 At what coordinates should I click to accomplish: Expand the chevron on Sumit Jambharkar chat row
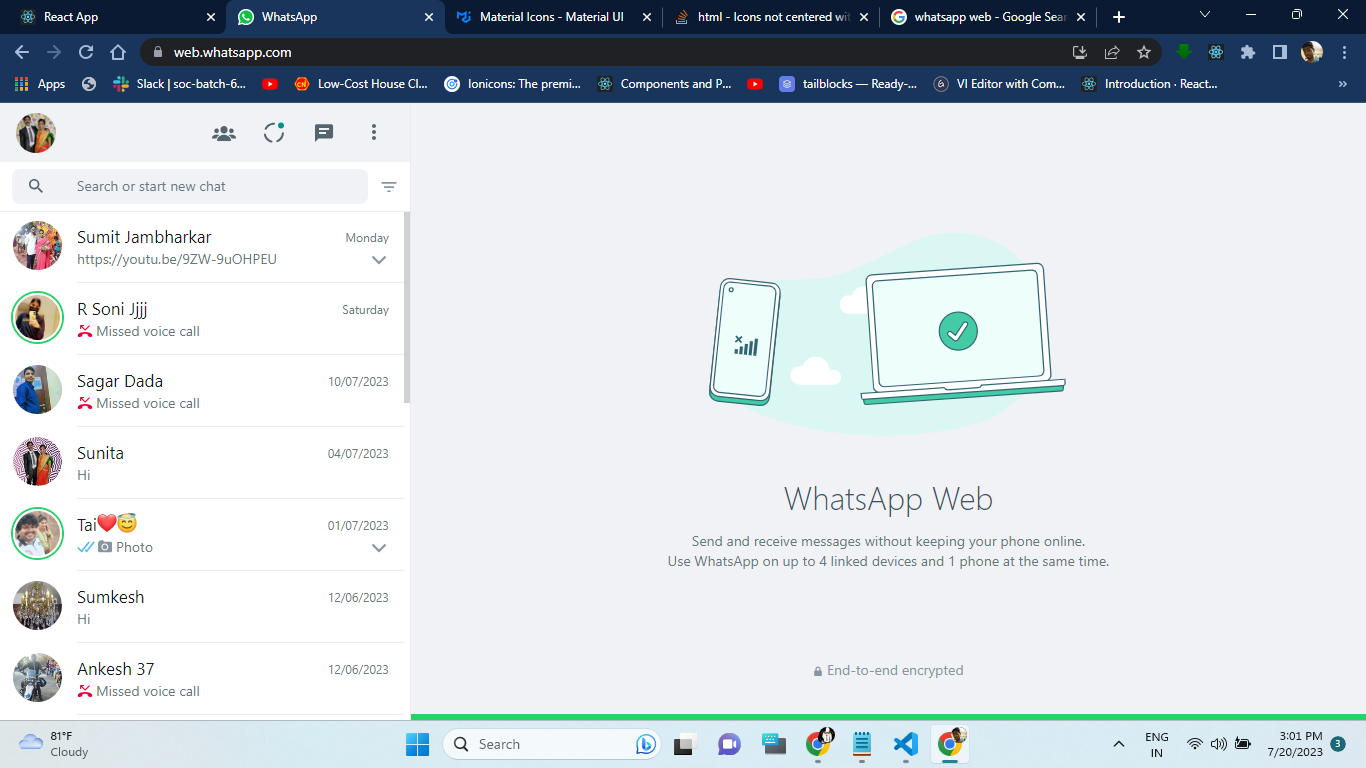379,260
